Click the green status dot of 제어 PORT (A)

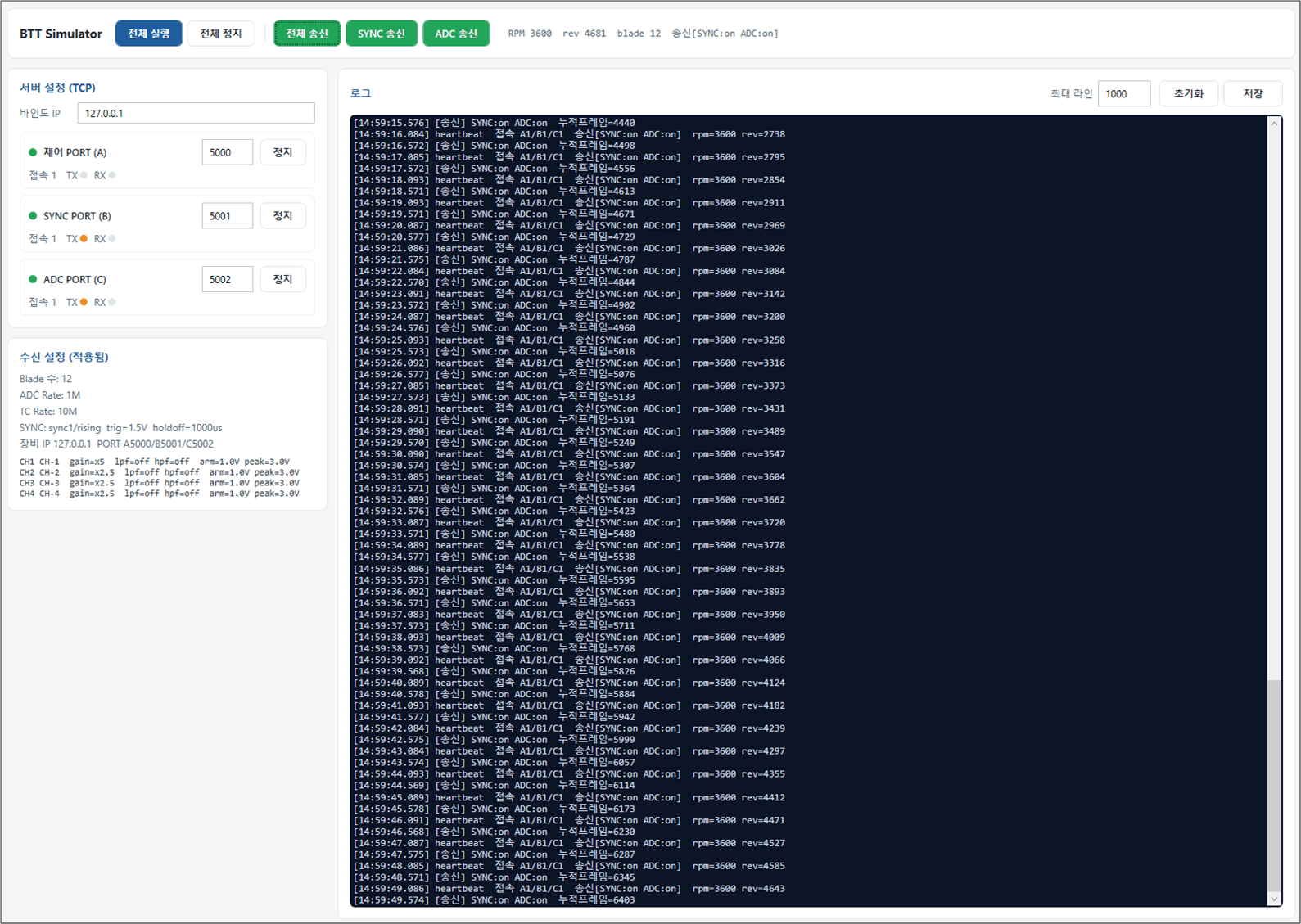33,152
